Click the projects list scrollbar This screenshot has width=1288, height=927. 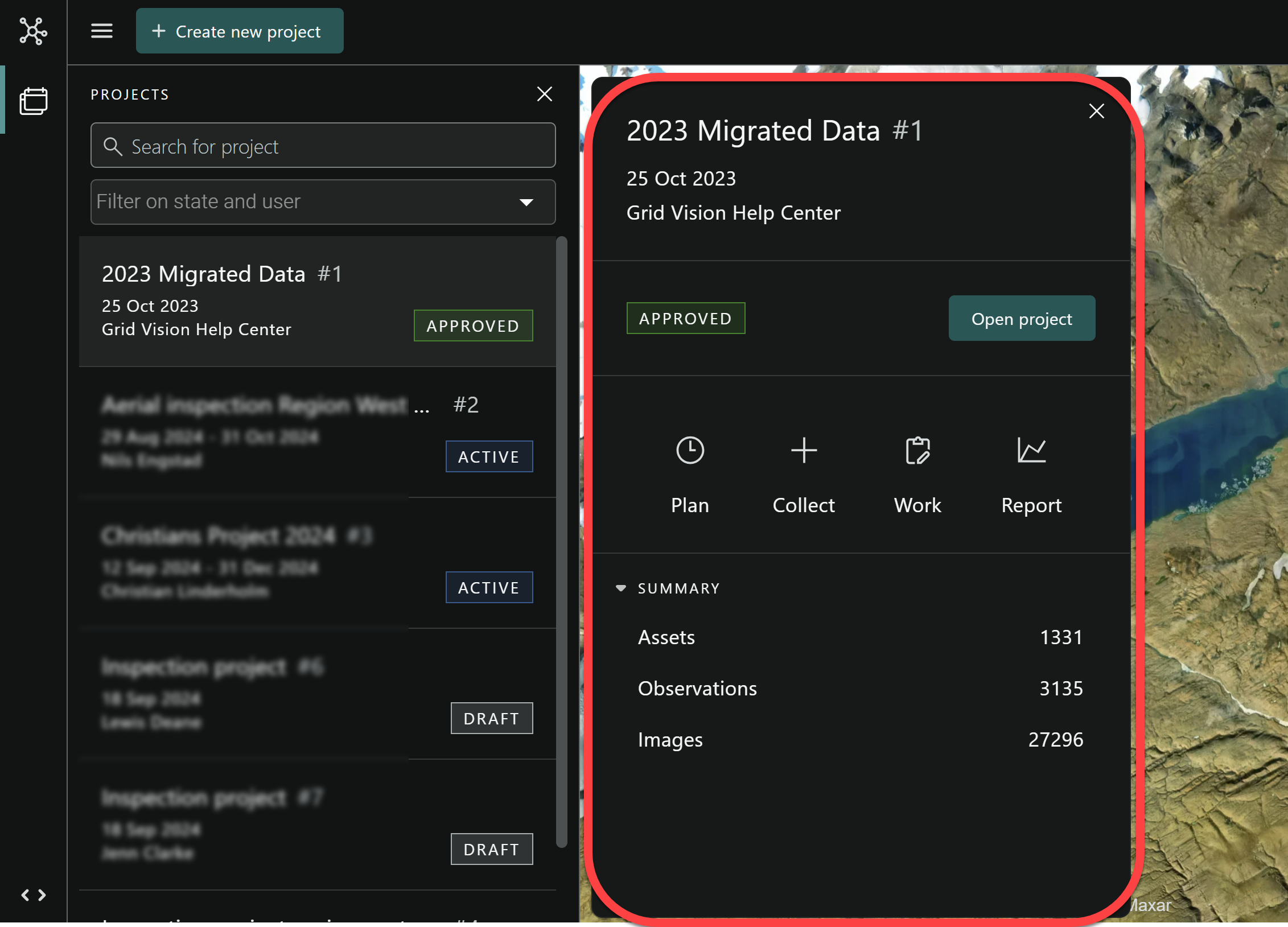pyautogui.click(x=561, y=541)
